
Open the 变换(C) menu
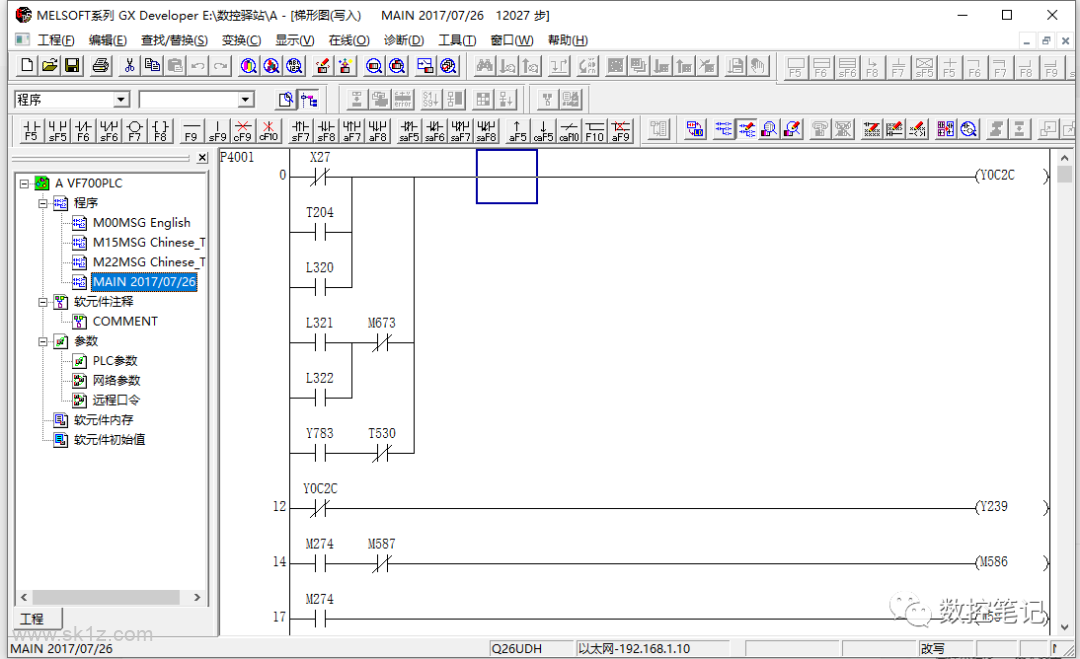pyautogui.click(x=241, y=40)
